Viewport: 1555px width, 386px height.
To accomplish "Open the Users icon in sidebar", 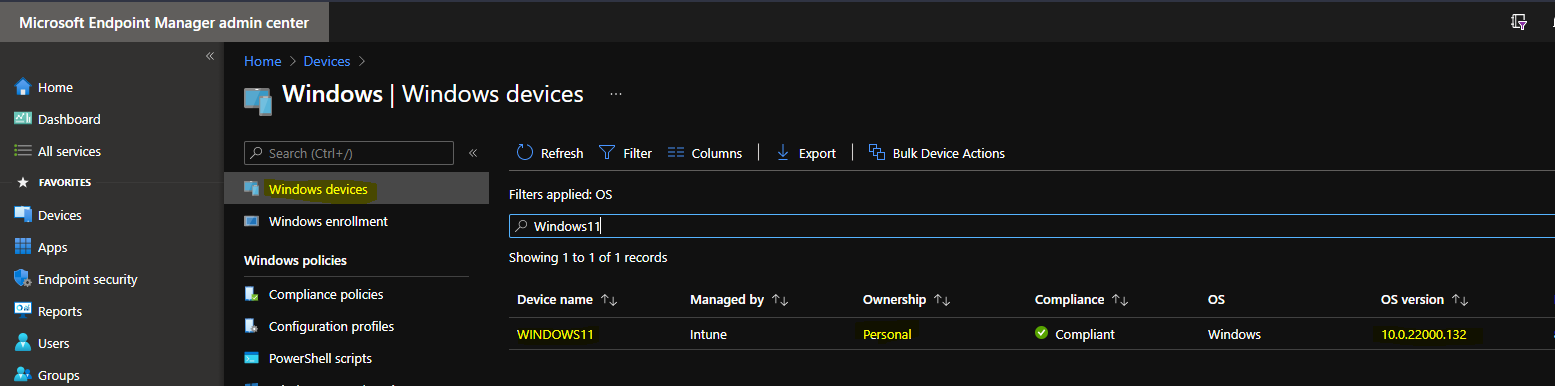I will tap(23, 343).
